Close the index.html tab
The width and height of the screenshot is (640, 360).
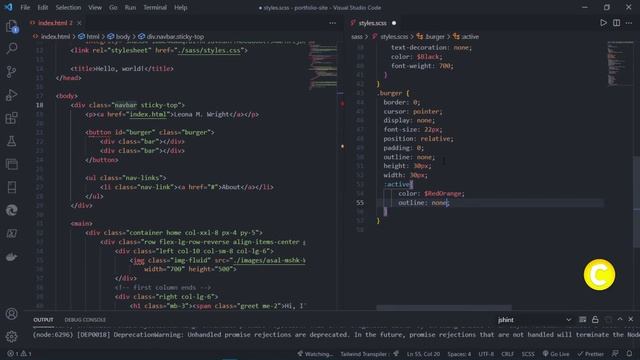coord(79,23)
